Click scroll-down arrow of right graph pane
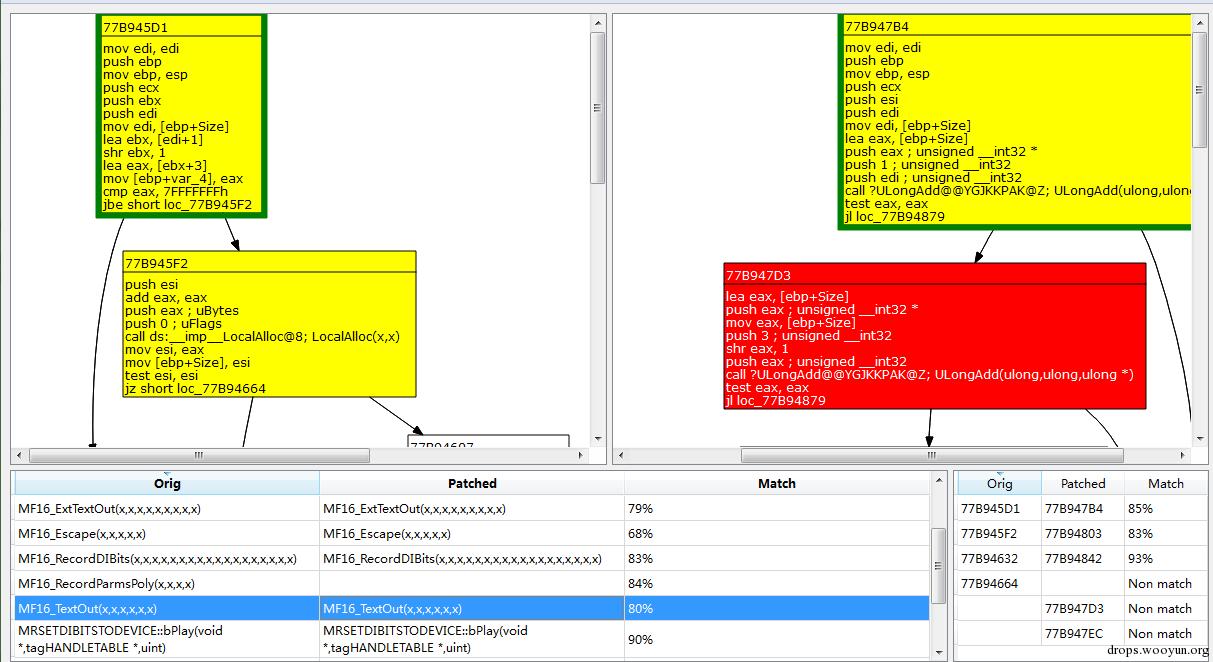1213x662 pixels. [x=1200, y=438]
